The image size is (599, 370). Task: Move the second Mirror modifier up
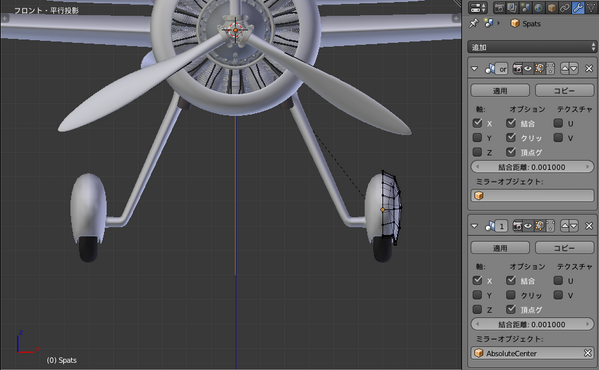click(565, 226)
